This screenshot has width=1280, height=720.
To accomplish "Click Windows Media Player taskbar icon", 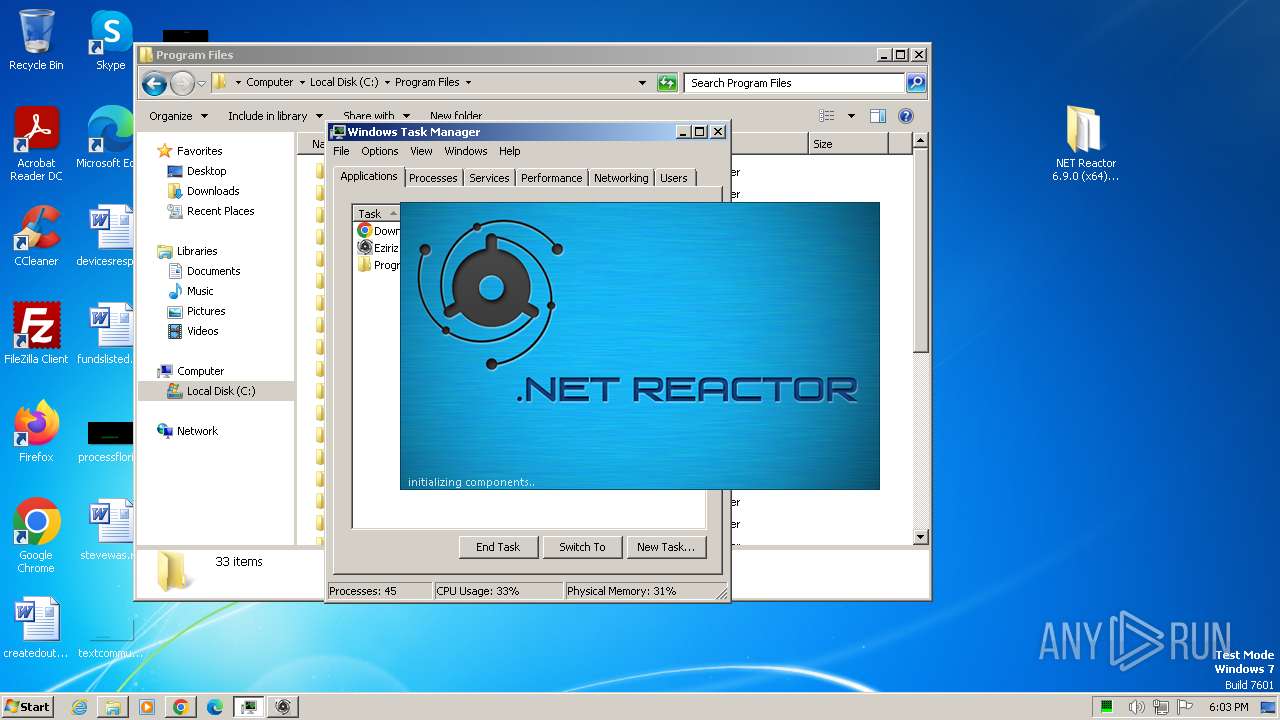I will pyautogui.click(x=147, y=707).
